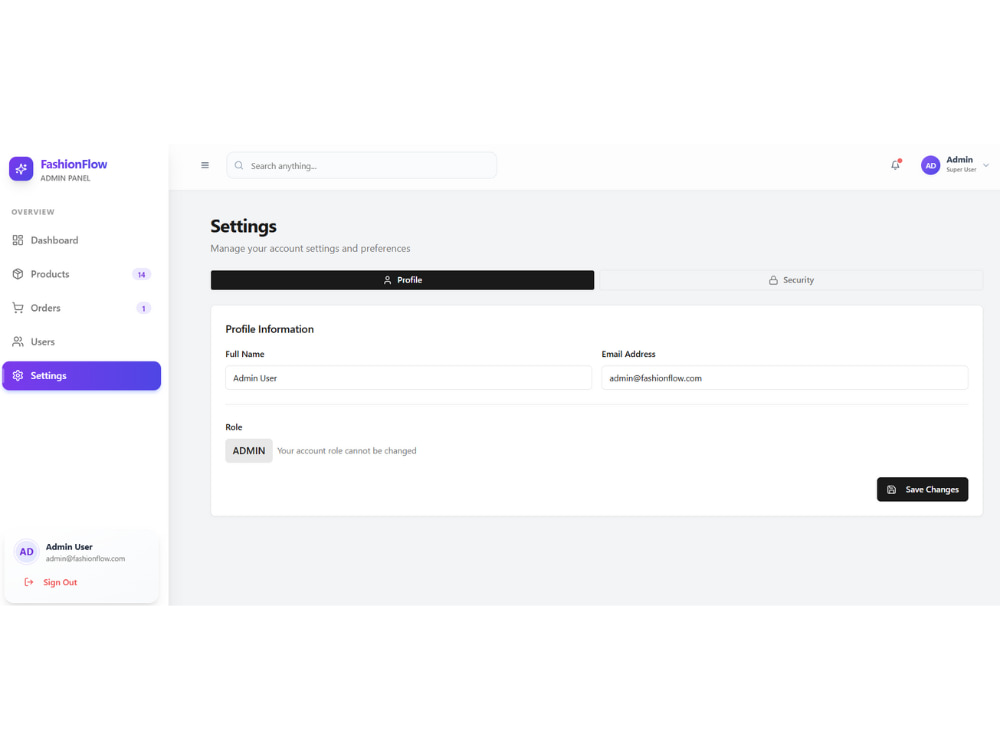Click the Settings gear icon
Screen dimensions: 1000x750
(x=18, y=376)
